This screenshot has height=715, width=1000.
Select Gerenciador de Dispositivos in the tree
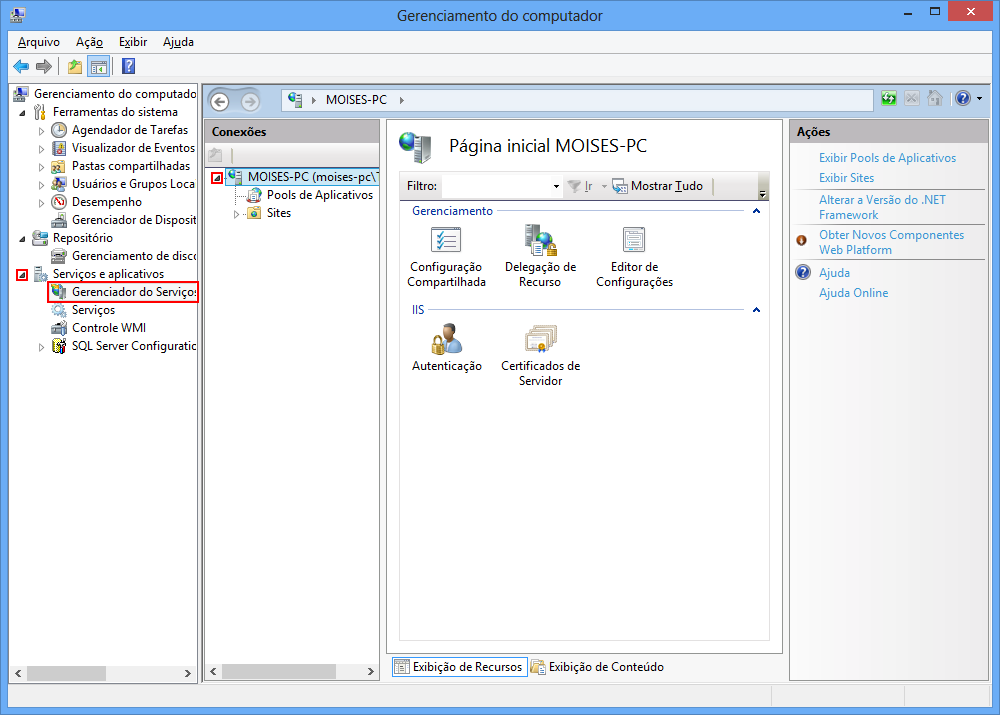(134, 220)
